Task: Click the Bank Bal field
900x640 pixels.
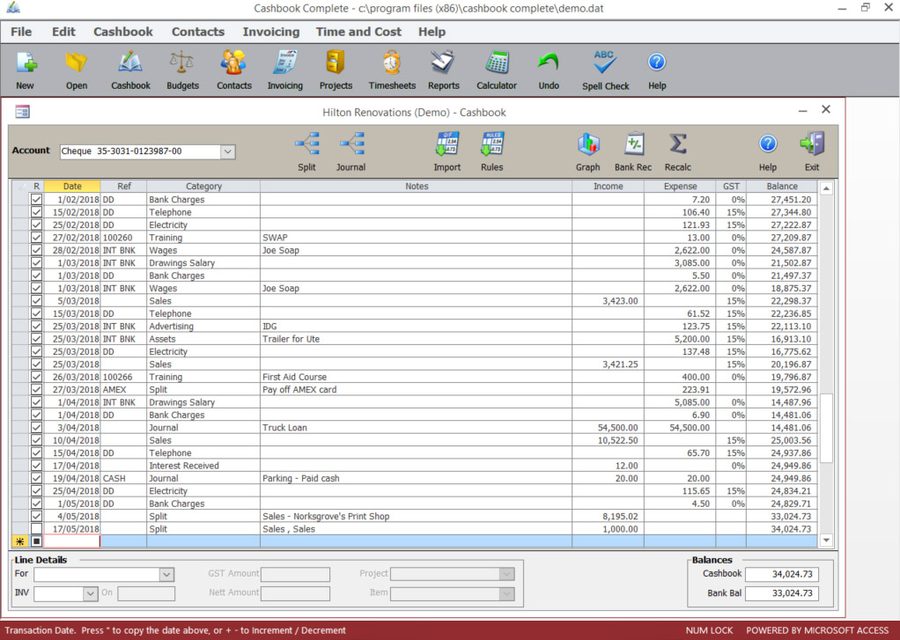Action: tap(782, 593)
